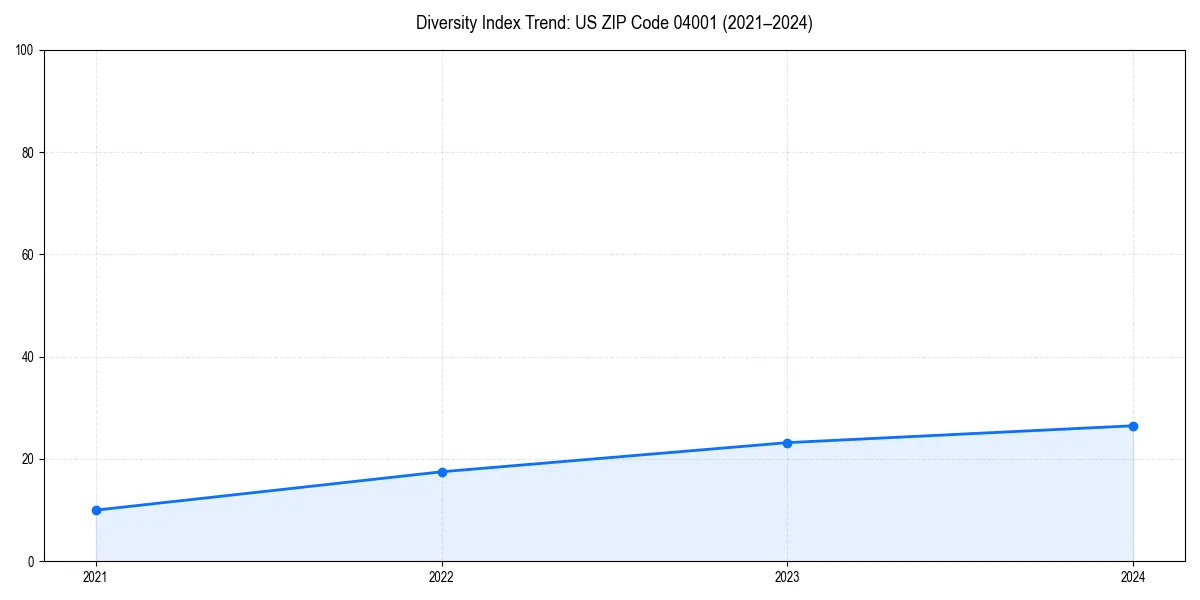Click the x-axis label 2024
This screenshot has width=1200, height=600.
pyautogui.click(x=1133, y=577)
